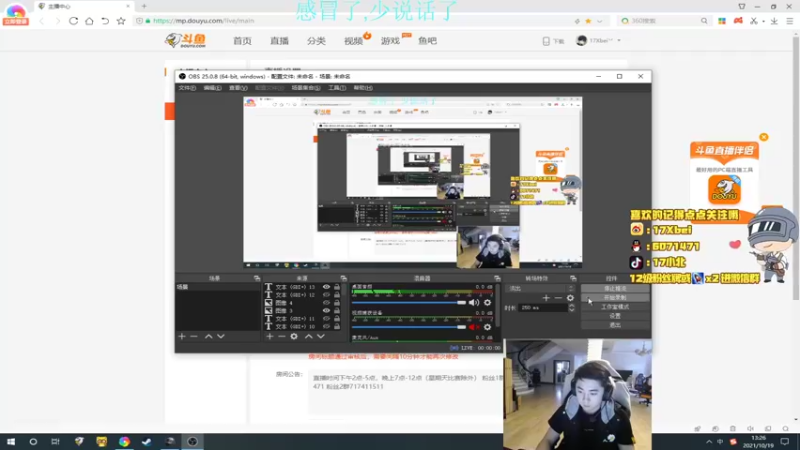Toggle visibility of source 文本 (GDI+) 13
This screenshot has width=800, height=450.
326,287
